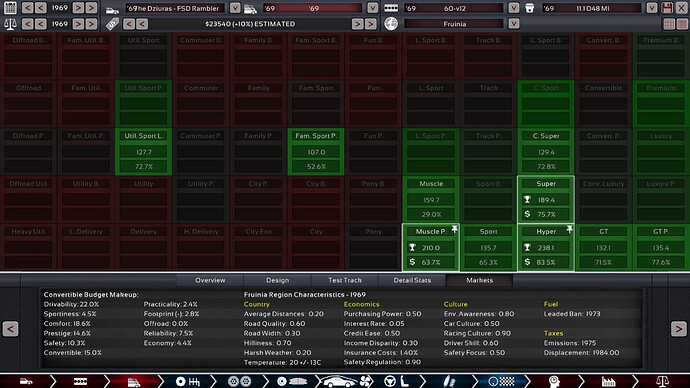Switch to the Test Track tab
690x388 pixels.
tap(345, 280)
